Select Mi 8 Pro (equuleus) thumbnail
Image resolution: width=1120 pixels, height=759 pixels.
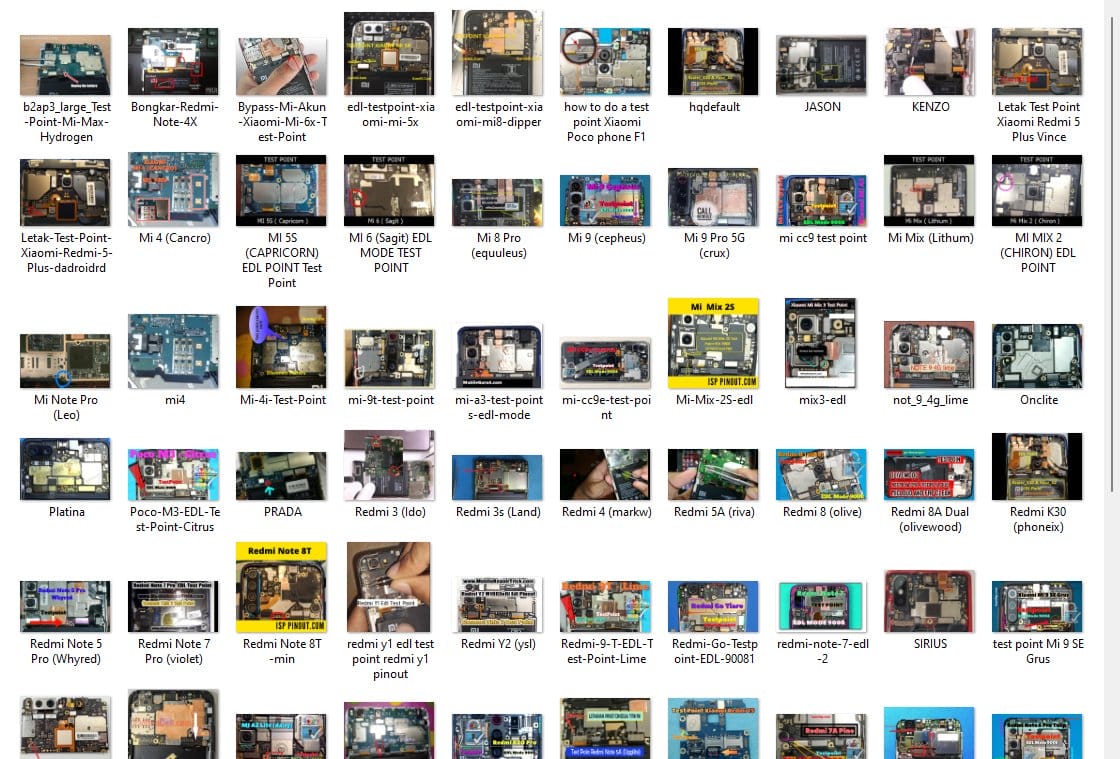497,202
